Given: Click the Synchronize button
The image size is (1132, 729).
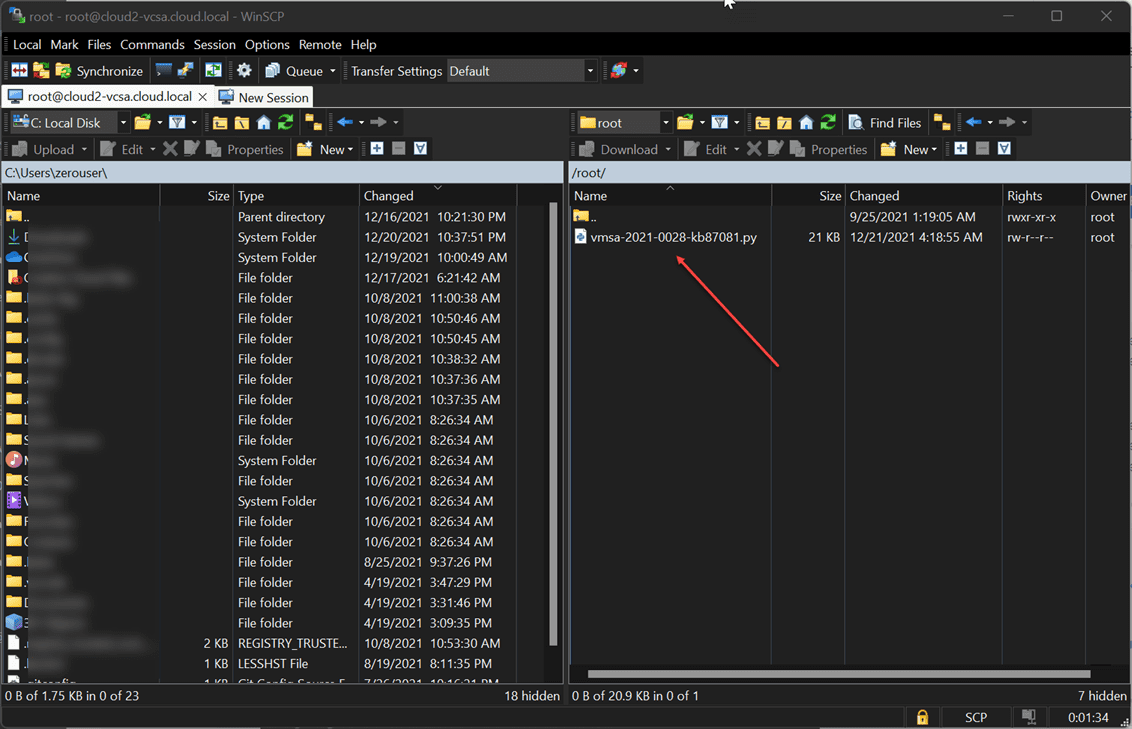Looking at the screenshot, I should click(x=98, y=71).
